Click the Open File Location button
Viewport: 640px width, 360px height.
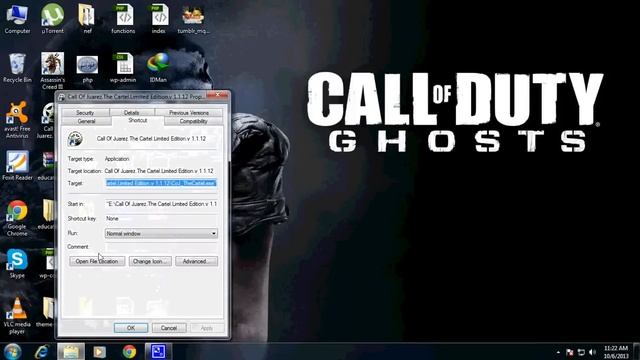(x=97, y=261)
